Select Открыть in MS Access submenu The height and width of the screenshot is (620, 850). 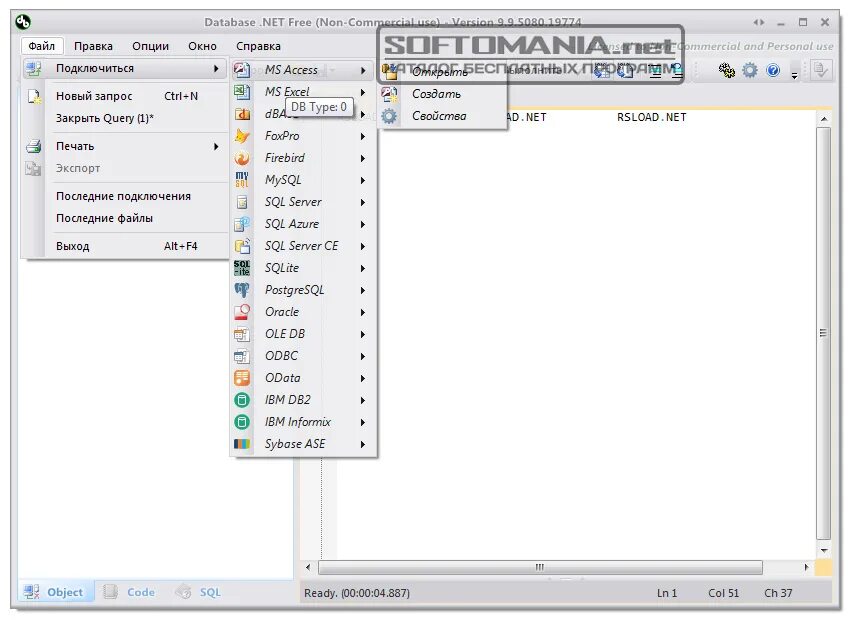(x=442, y=72)
